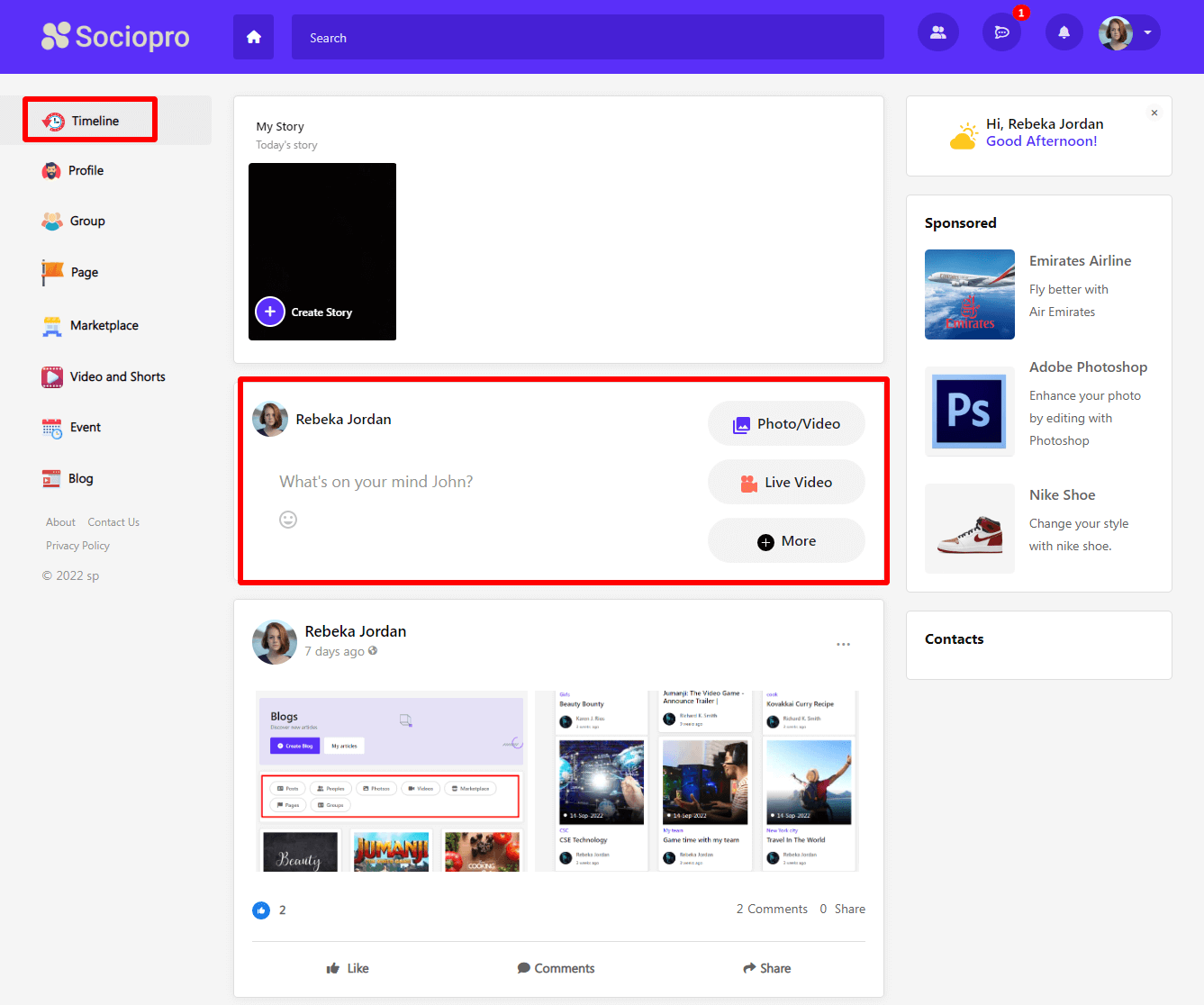Click the emoji smiley icon in post box

point(288,520)
